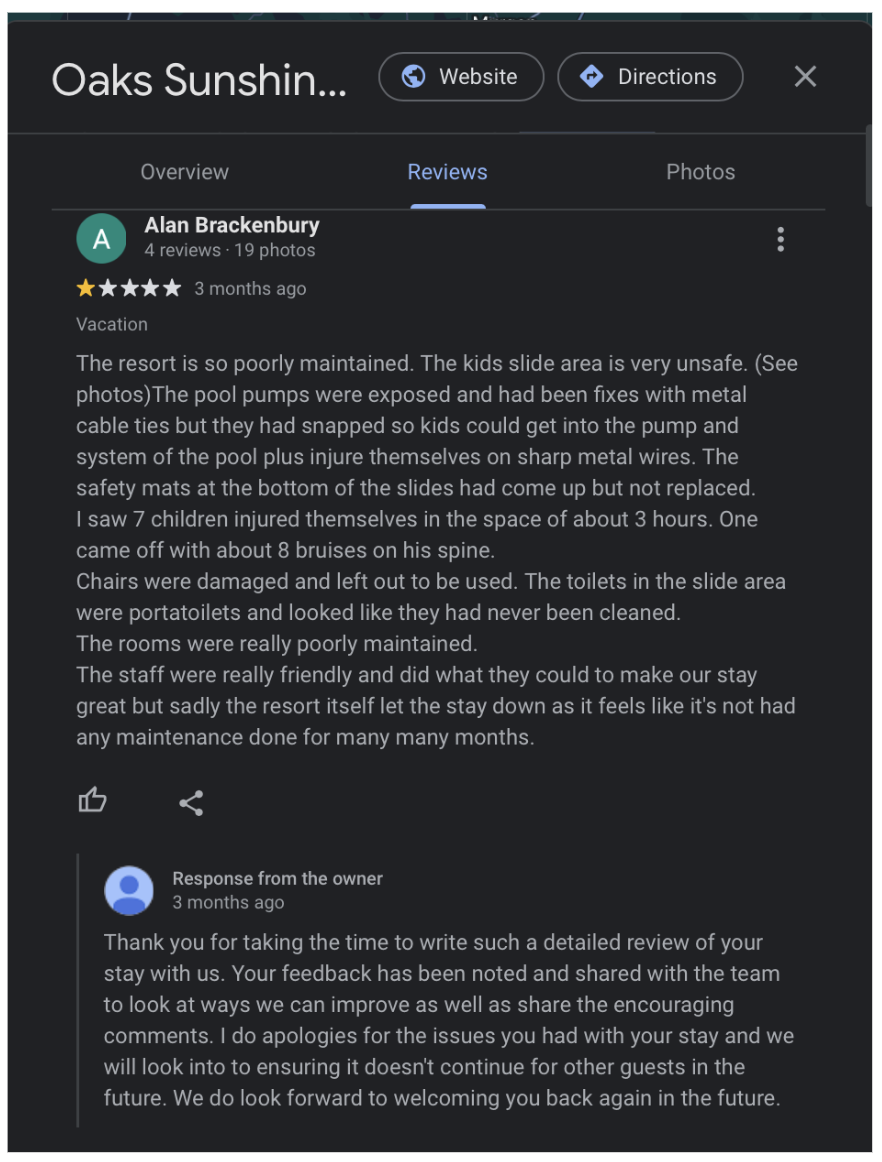Screen dimensions: 882x1162
Task: Select the Reviews tab
Action: (x=447, y=172)
